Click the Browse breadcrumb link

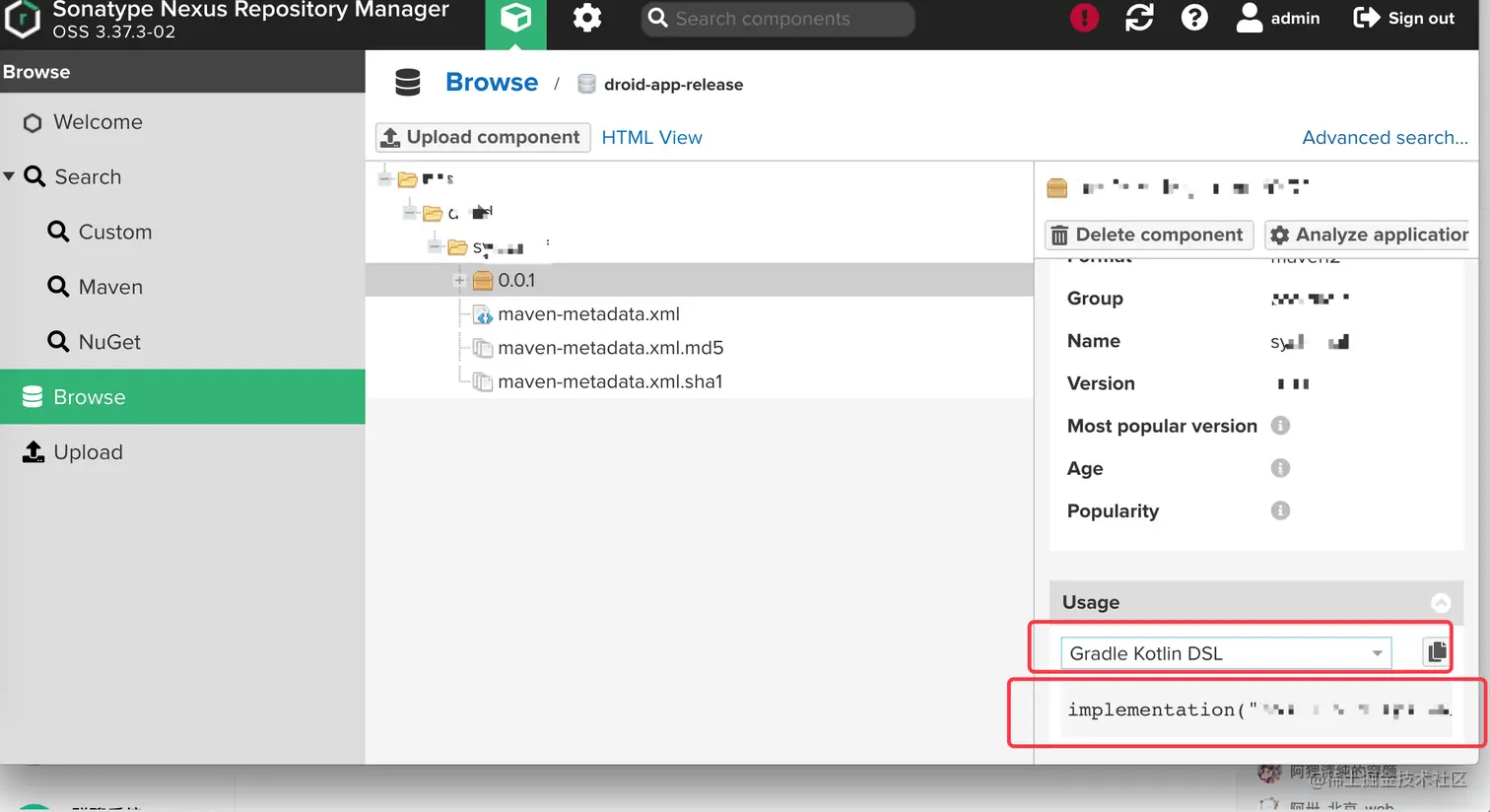[x=492, y=83]
